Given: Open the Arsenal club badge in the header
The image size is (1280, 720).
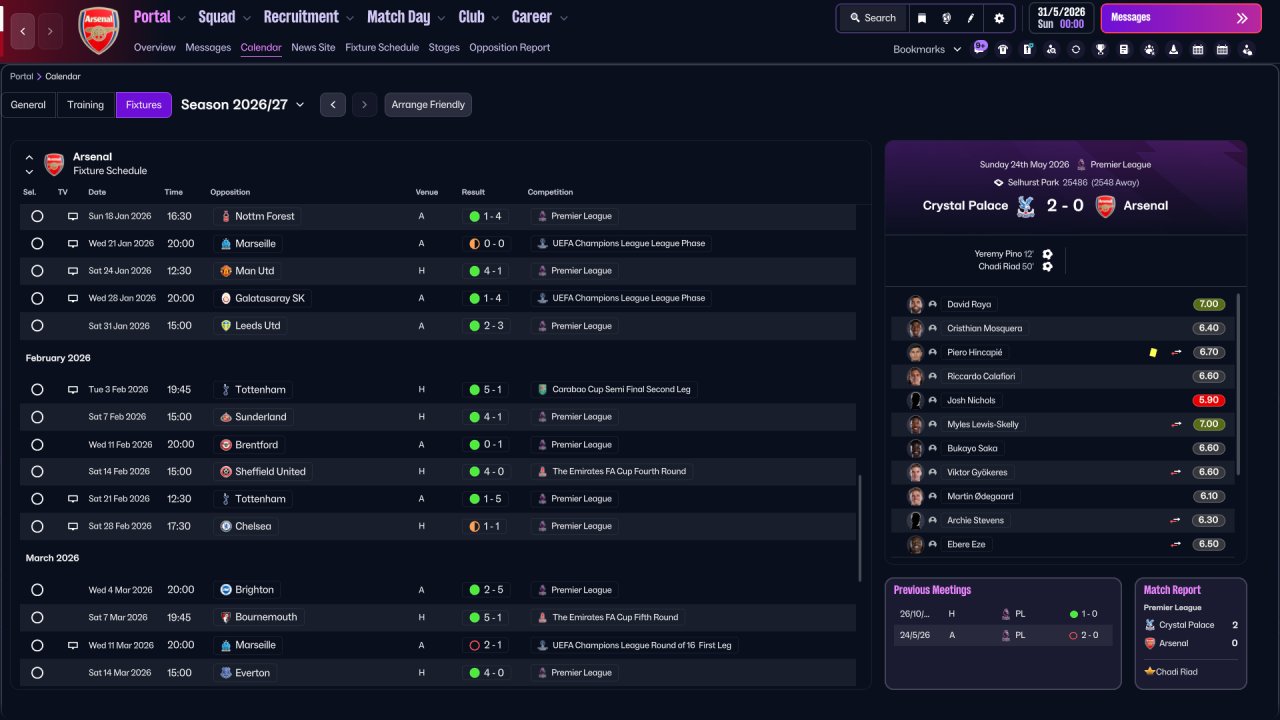Looking at the screenshot, I should (x=98, y=30).
